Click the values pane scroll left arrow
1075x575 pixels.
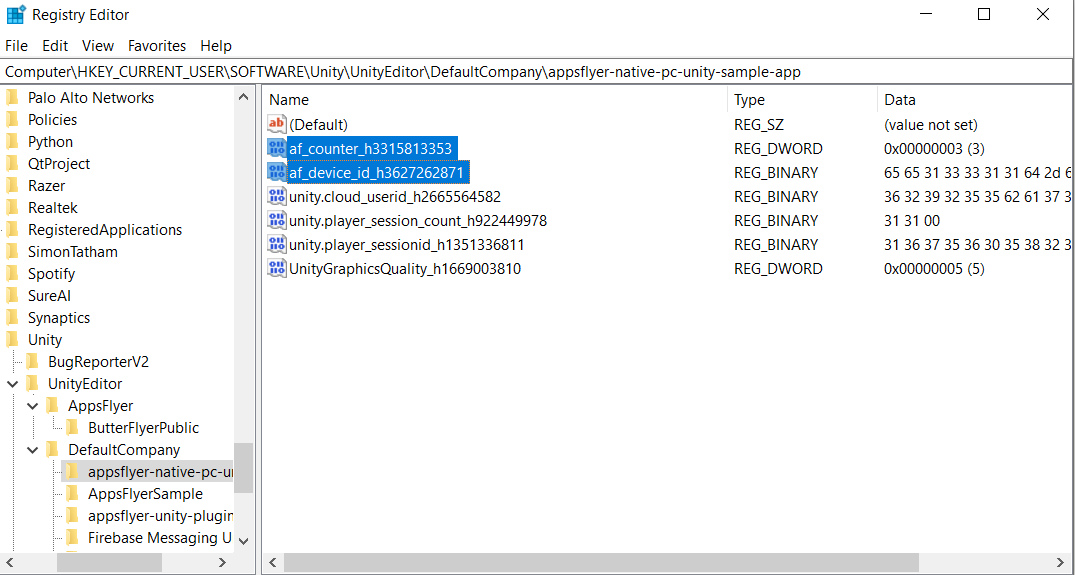coord(273,563)
